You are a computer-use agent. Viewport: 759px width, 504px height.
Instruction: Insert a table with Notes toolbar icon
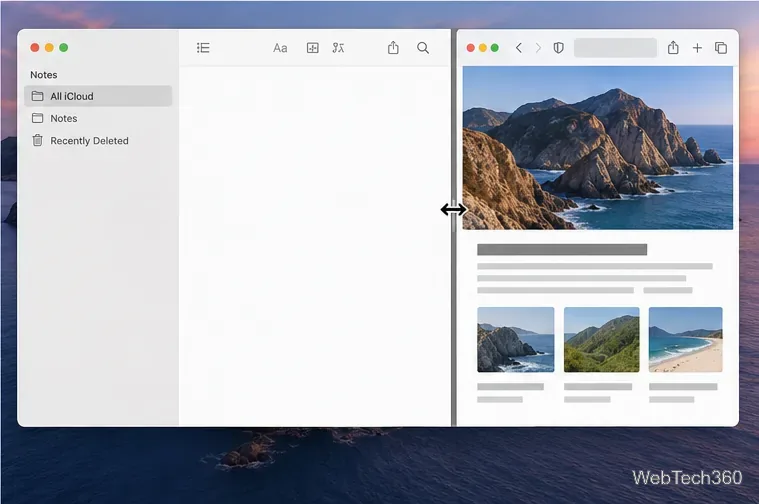[x=313, y=48]
